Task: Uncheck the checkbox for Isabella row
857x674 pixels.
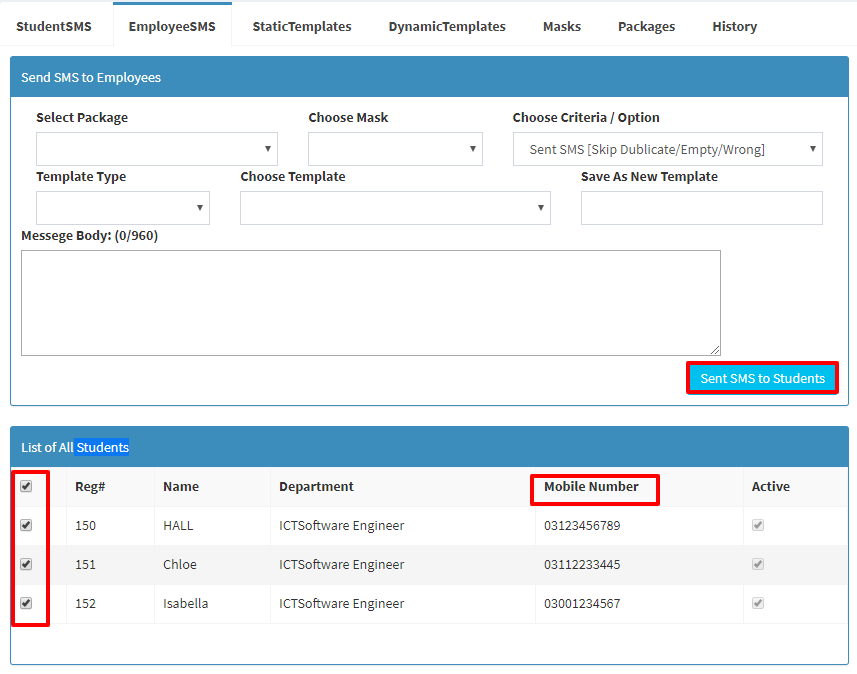Action: coord(26,603)
